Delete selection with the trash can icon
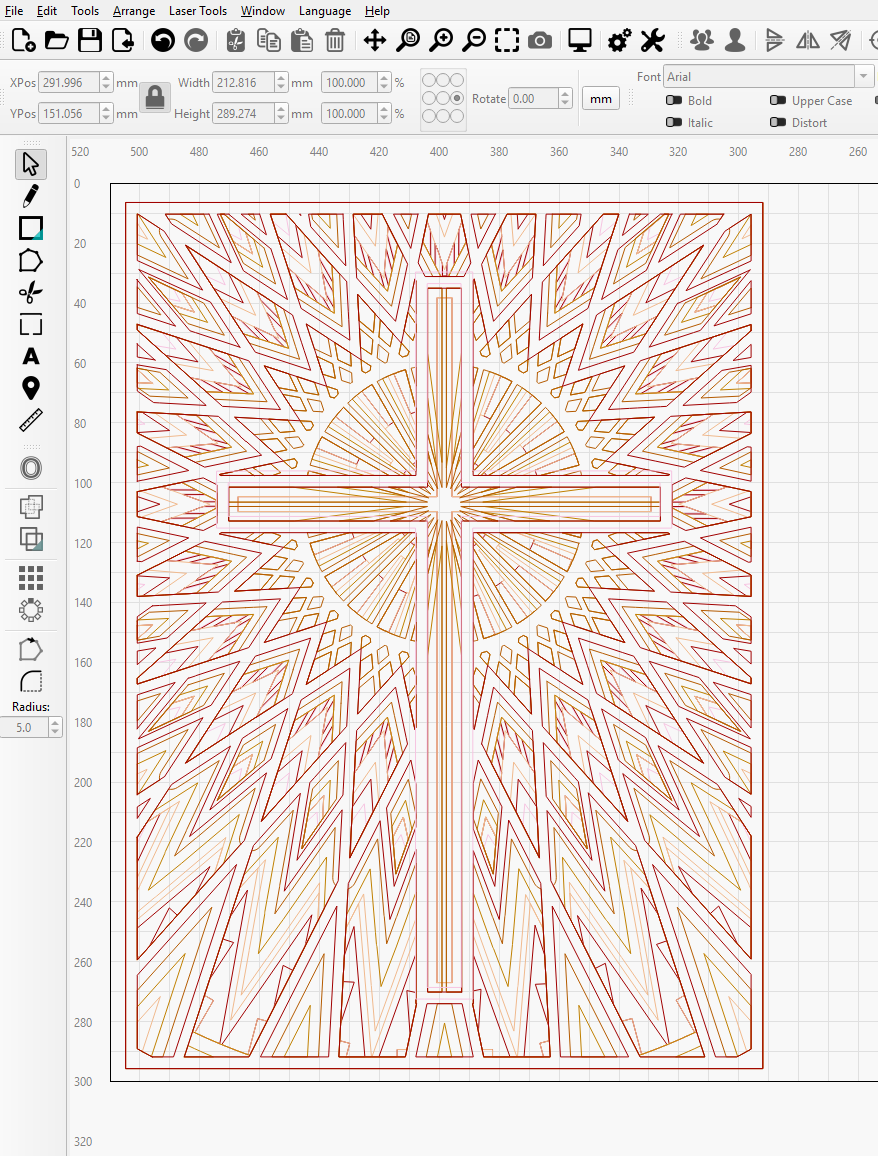Image resolution: width=878 pixels, height=1156 pixels. click(335, 40)
